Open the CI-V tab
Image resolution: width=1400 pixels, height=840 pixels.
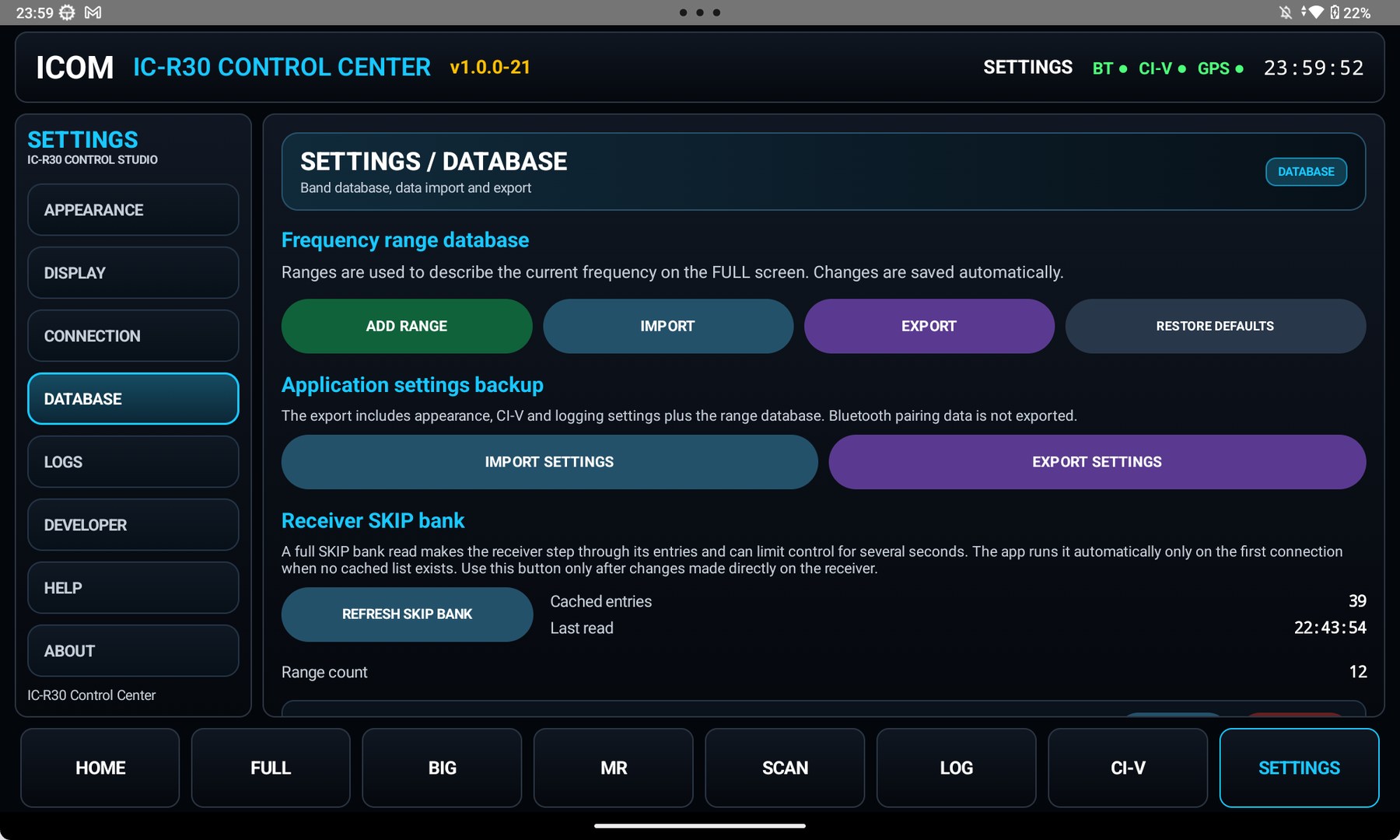point(1128,768)
